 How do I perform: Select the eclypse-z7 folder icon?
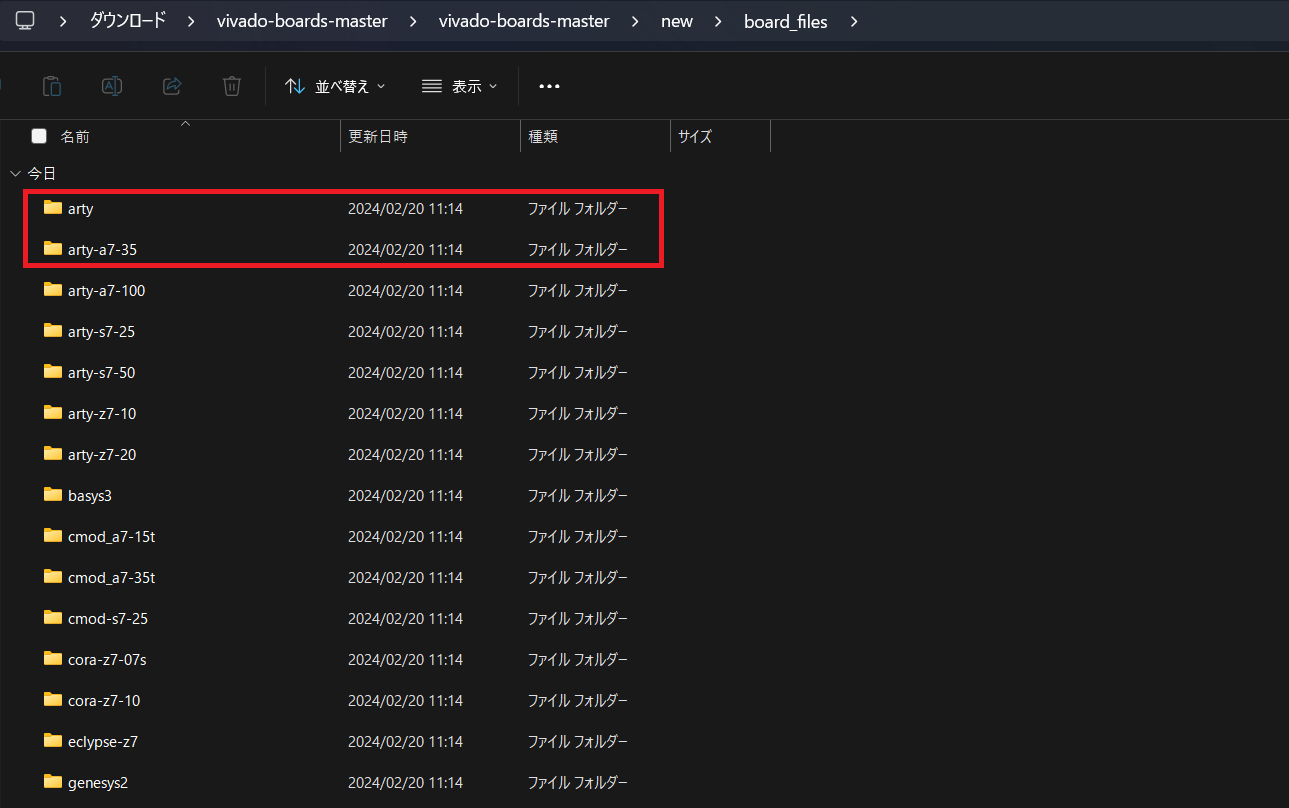pos(53,741)
